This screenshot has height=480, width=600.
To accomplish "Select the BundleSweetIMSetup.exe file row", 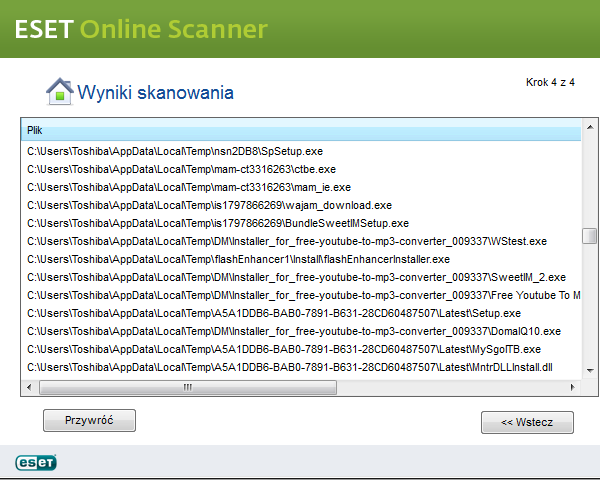I will pos(301,223).
